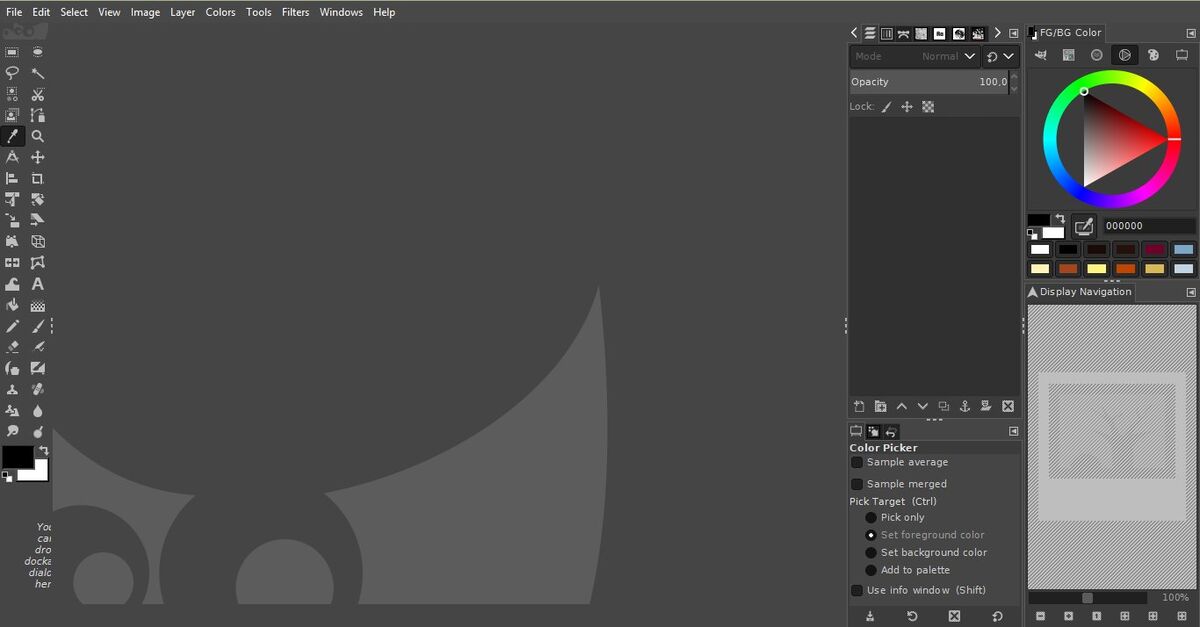
Task: Click the screen color picker button
Action: [1084, 226]
